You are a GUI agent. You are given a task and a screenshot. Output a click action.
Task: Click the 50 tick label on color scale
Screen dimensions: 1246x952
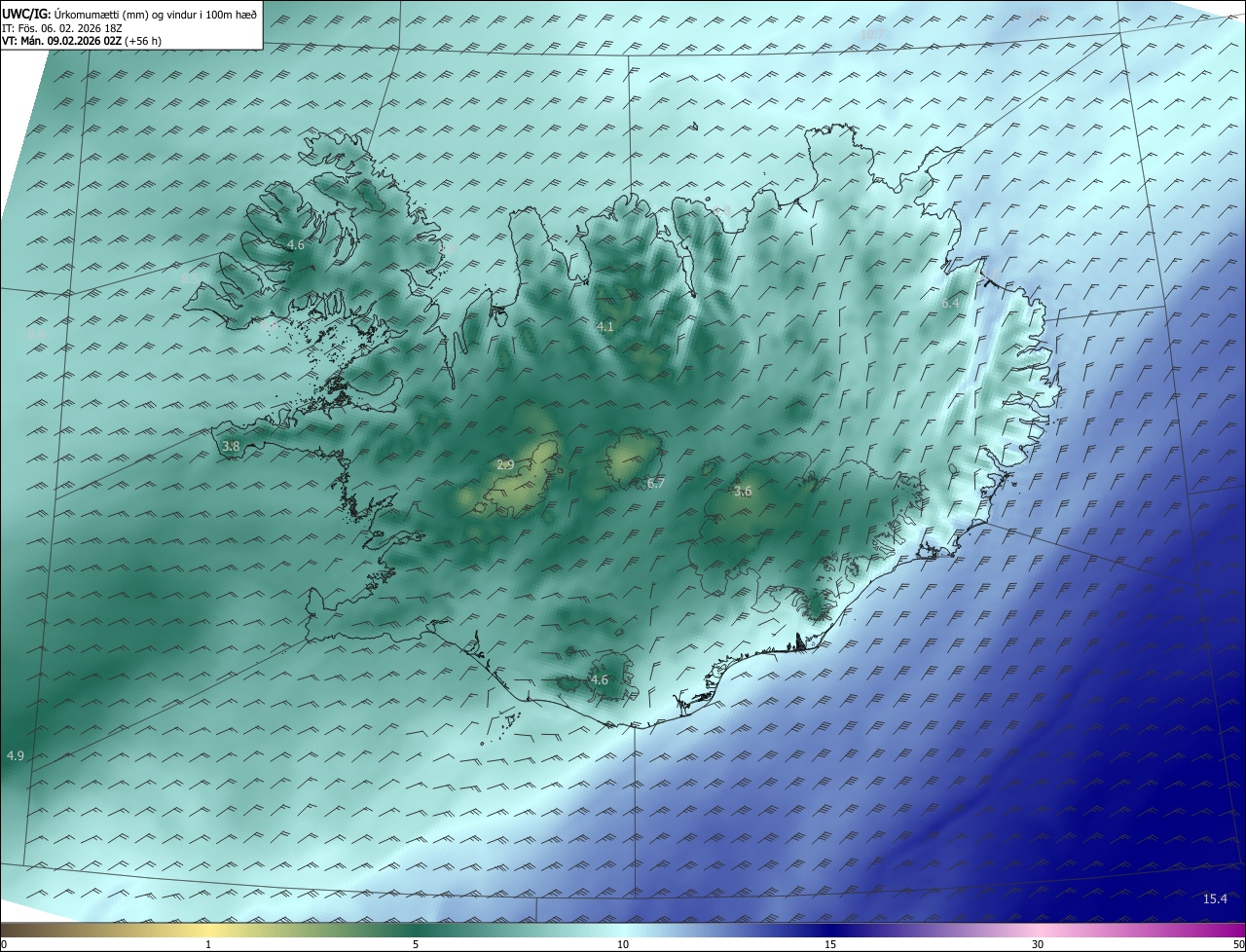[x=1238, y=945]
